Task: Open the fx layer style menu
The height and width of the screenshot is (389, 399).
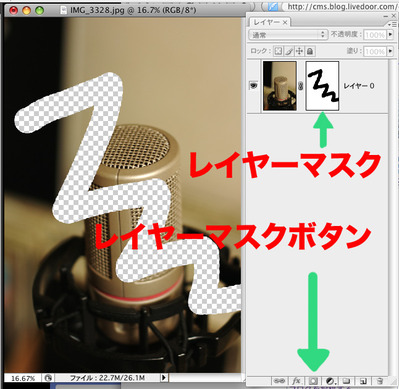Action: click(296, 381)
